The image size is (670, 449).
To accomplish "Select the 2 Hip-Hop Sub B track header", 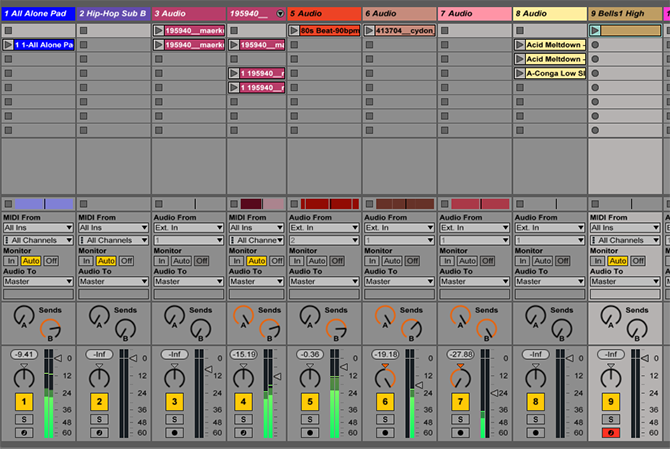I will [114, 14].
